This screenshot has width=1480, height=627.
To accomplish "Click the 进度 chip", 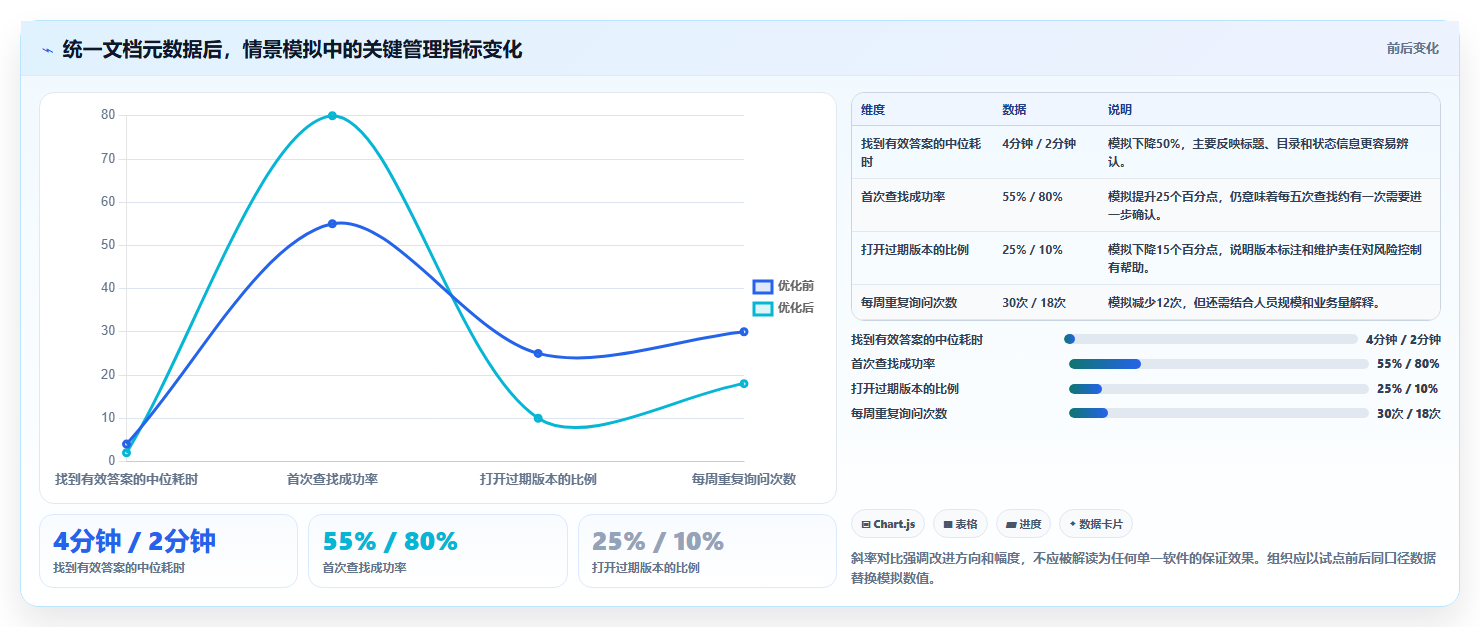I will pos(1024,524).
